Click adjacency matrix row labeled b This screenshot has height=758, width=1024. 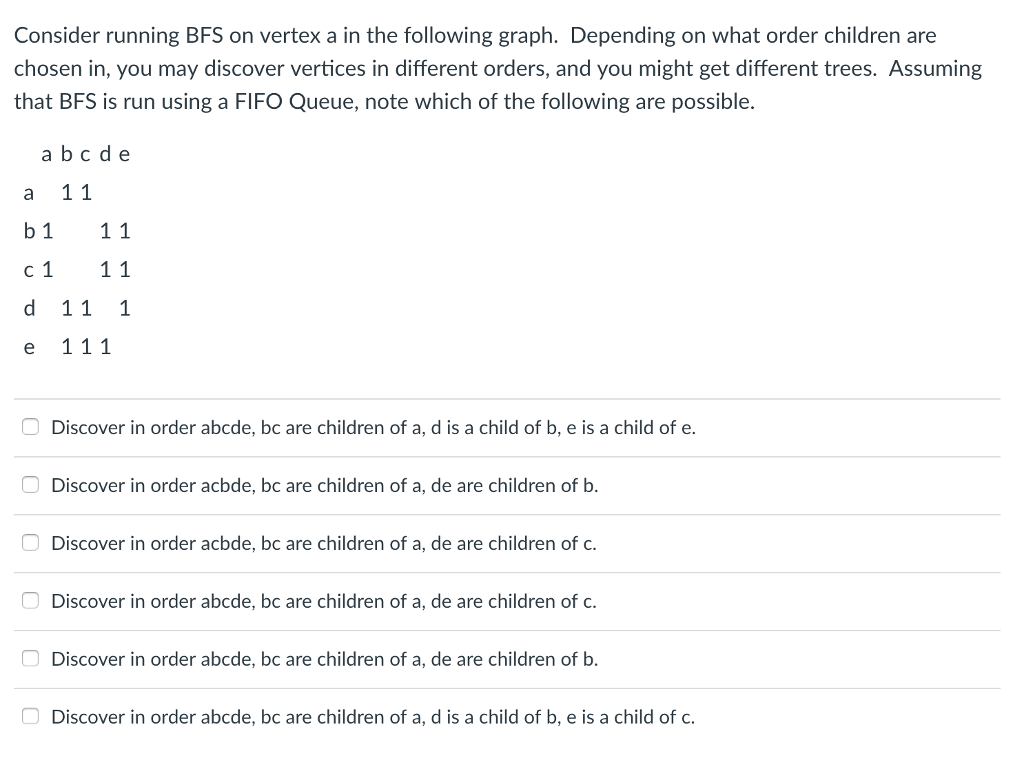[77, 231]
